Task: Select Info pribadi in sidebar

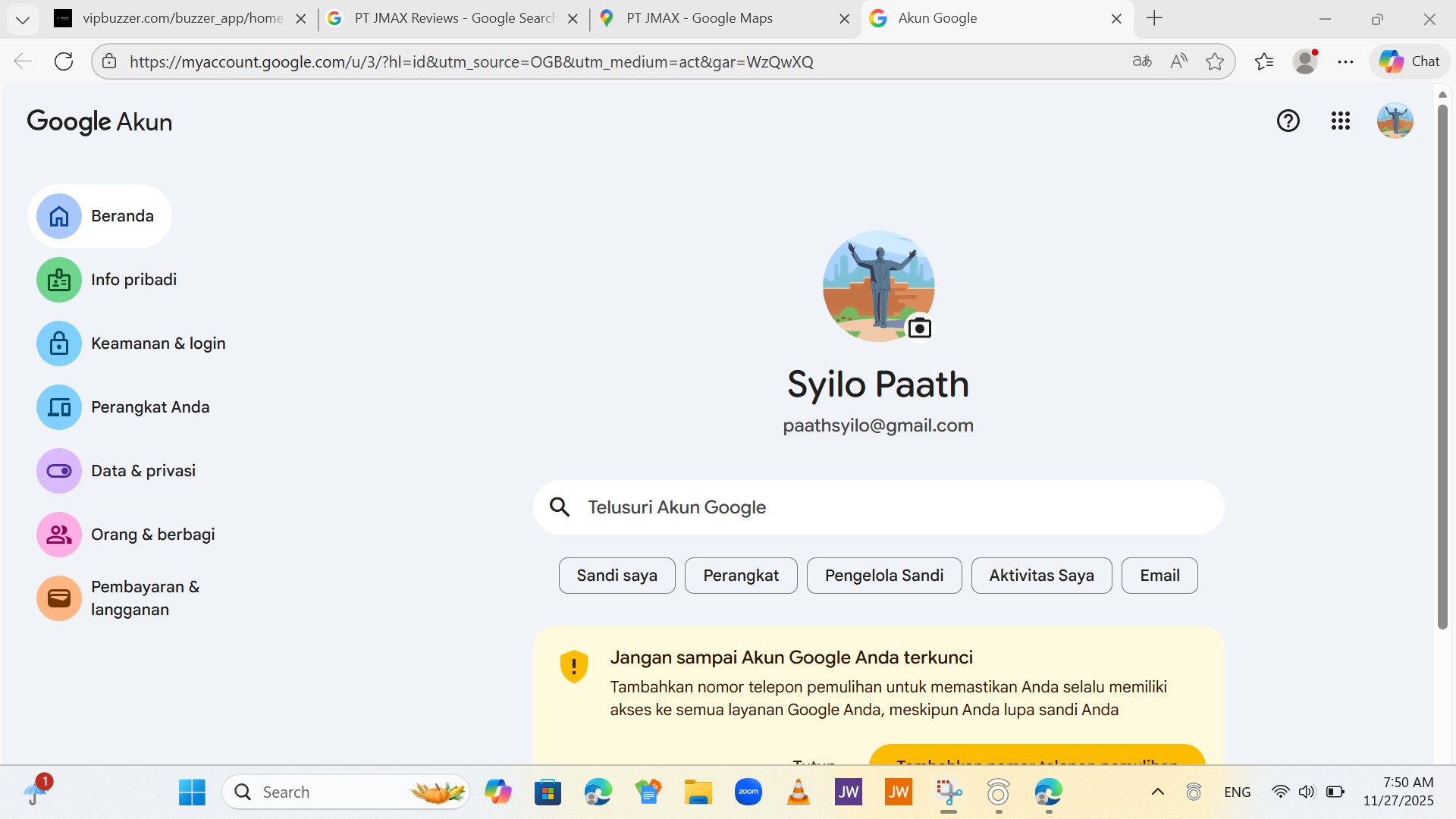Action: point(133,280)
